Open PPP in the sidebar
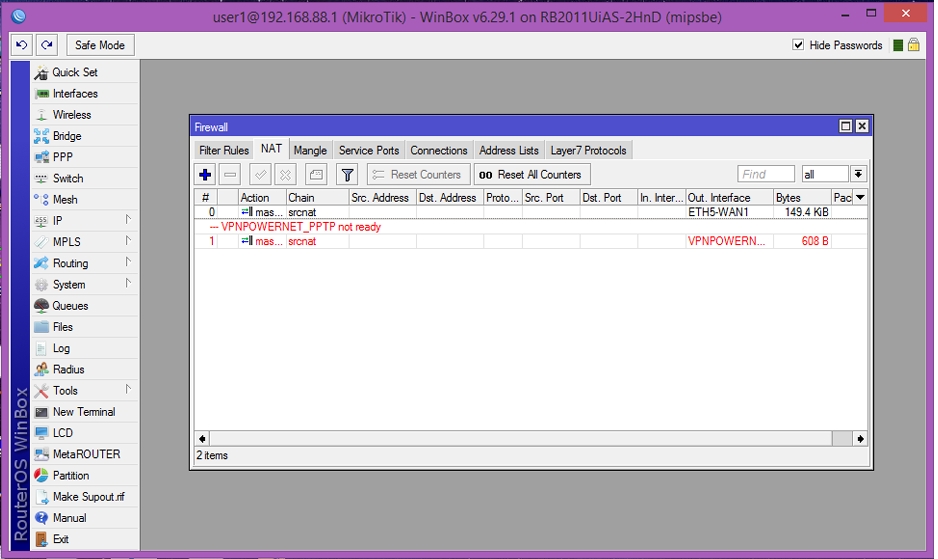Screen dimensions: 938x559 [62, 157]
